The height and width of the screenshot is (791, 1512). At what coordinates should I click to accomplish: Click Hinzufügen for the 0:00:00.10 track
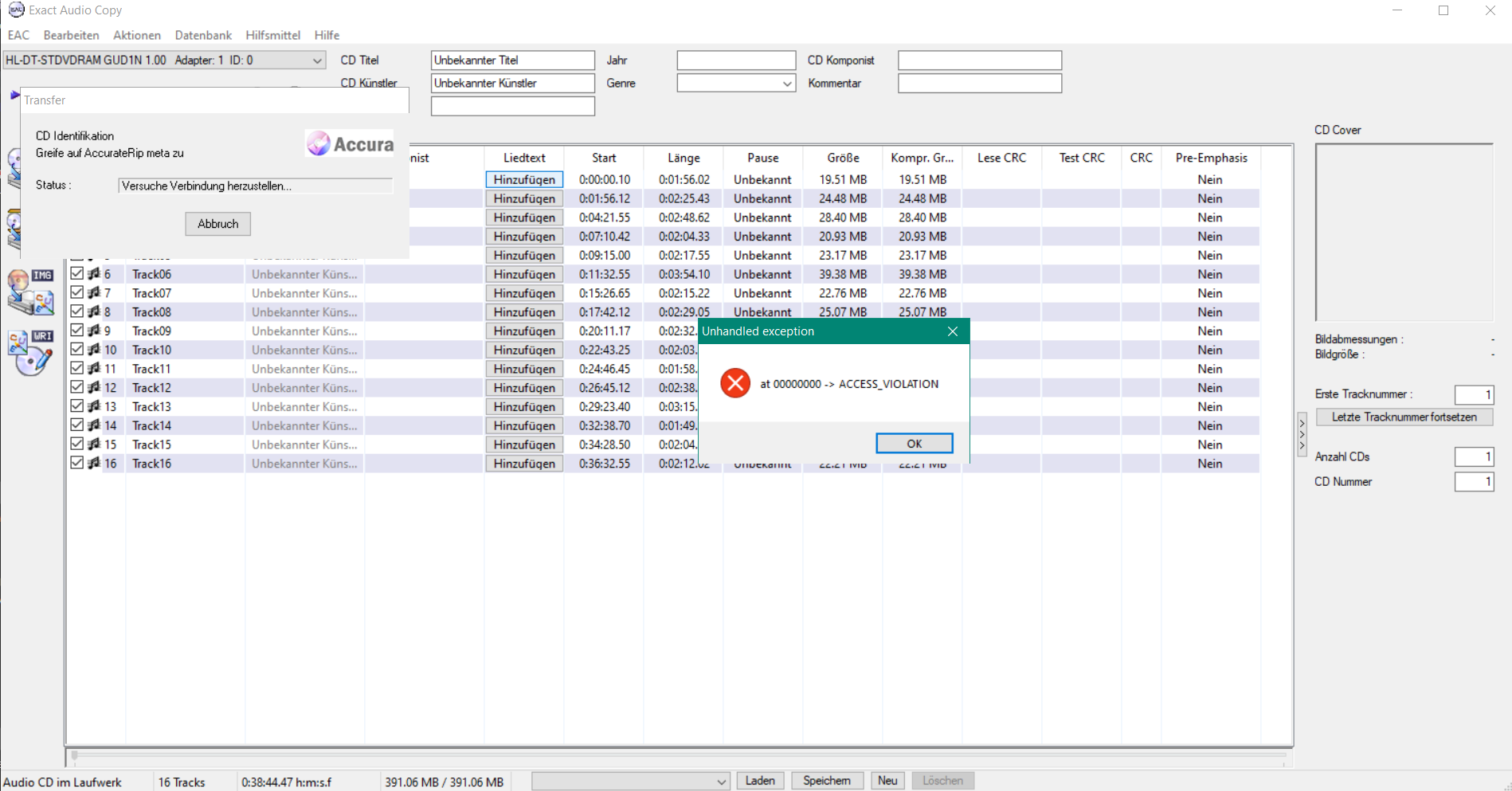[524, 179]
